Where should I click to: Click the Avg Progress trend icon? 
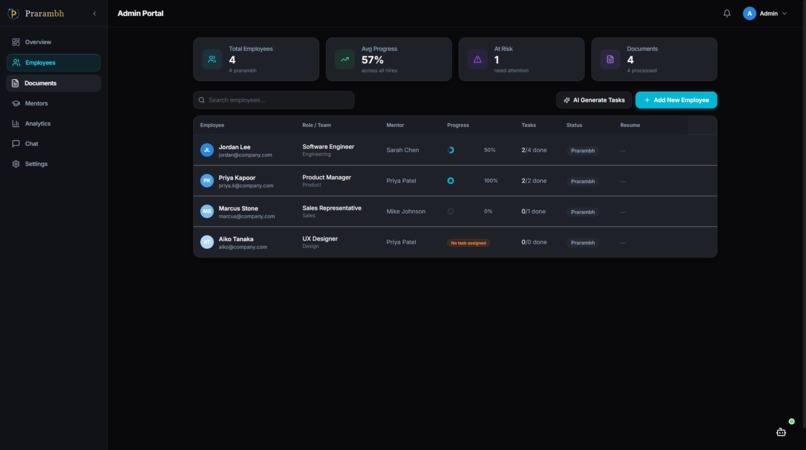(344, 59)
